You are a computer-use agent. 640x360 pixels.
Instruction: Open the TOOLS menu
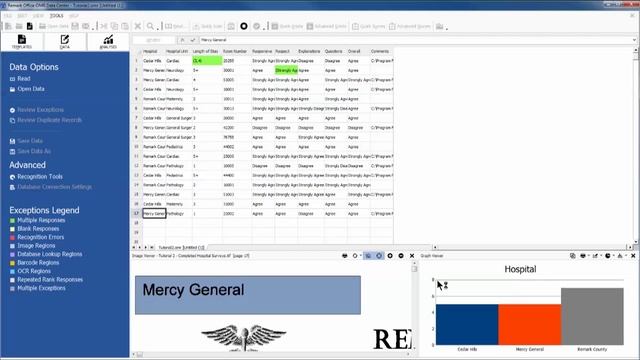click(x=56, y=16)
